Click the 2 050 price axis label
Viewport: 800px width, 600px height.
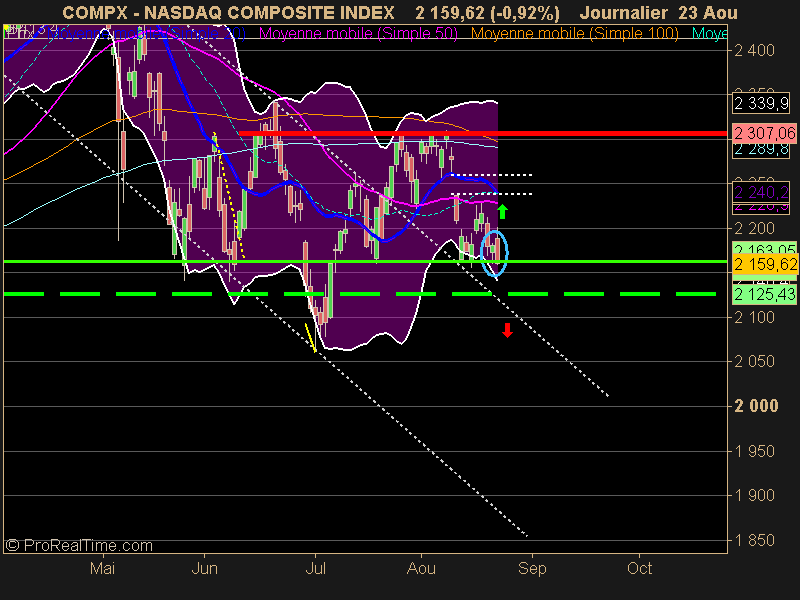pos(754,362)
